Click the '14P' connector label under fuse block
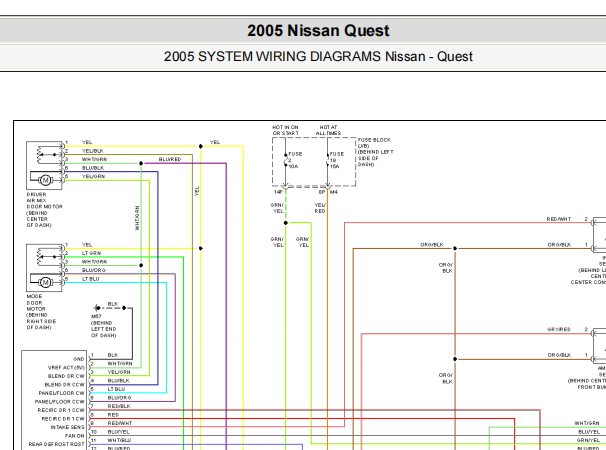 tap(278, 192)
